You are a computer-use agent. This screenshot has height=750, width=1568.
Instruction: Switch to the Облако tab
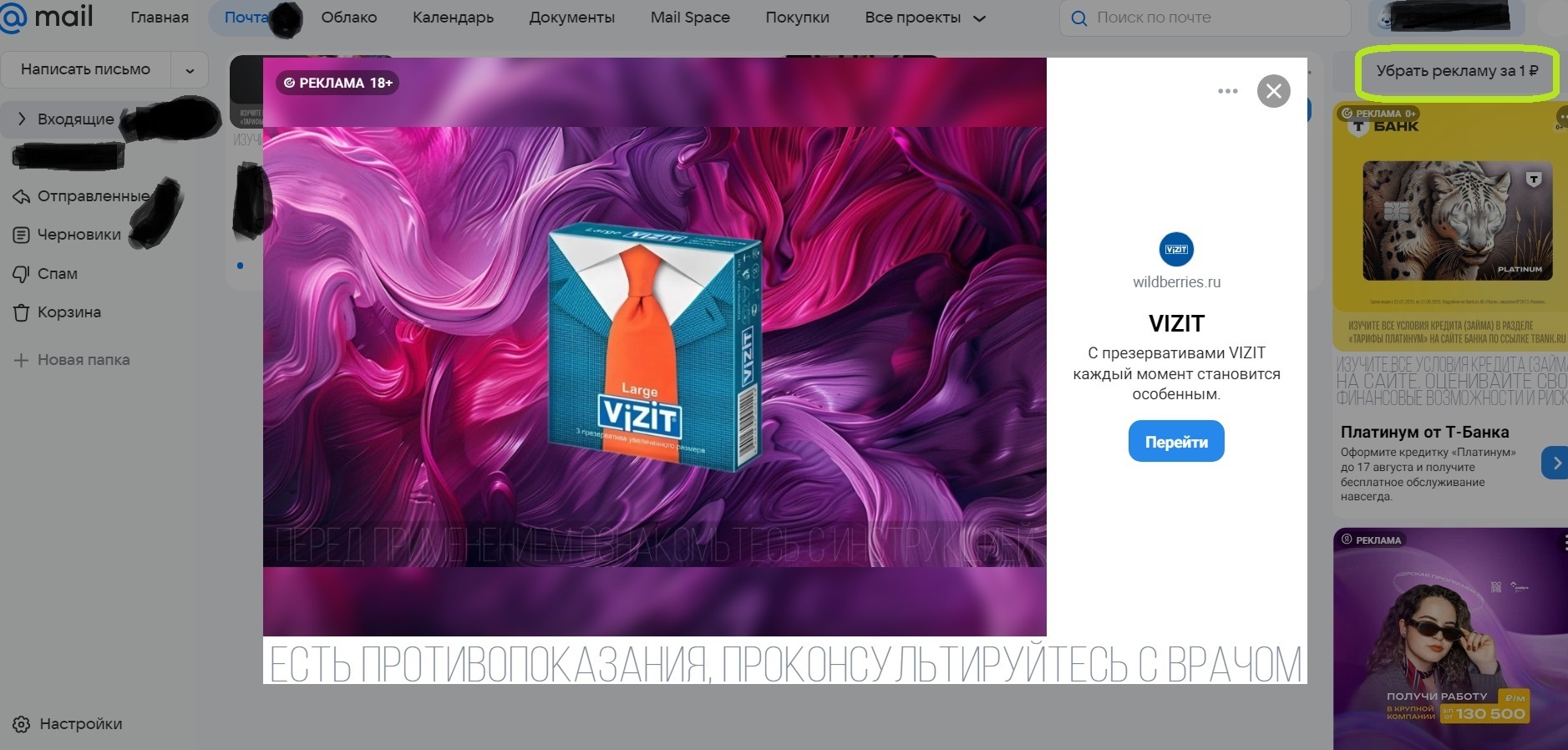click(x=349, y=18)
